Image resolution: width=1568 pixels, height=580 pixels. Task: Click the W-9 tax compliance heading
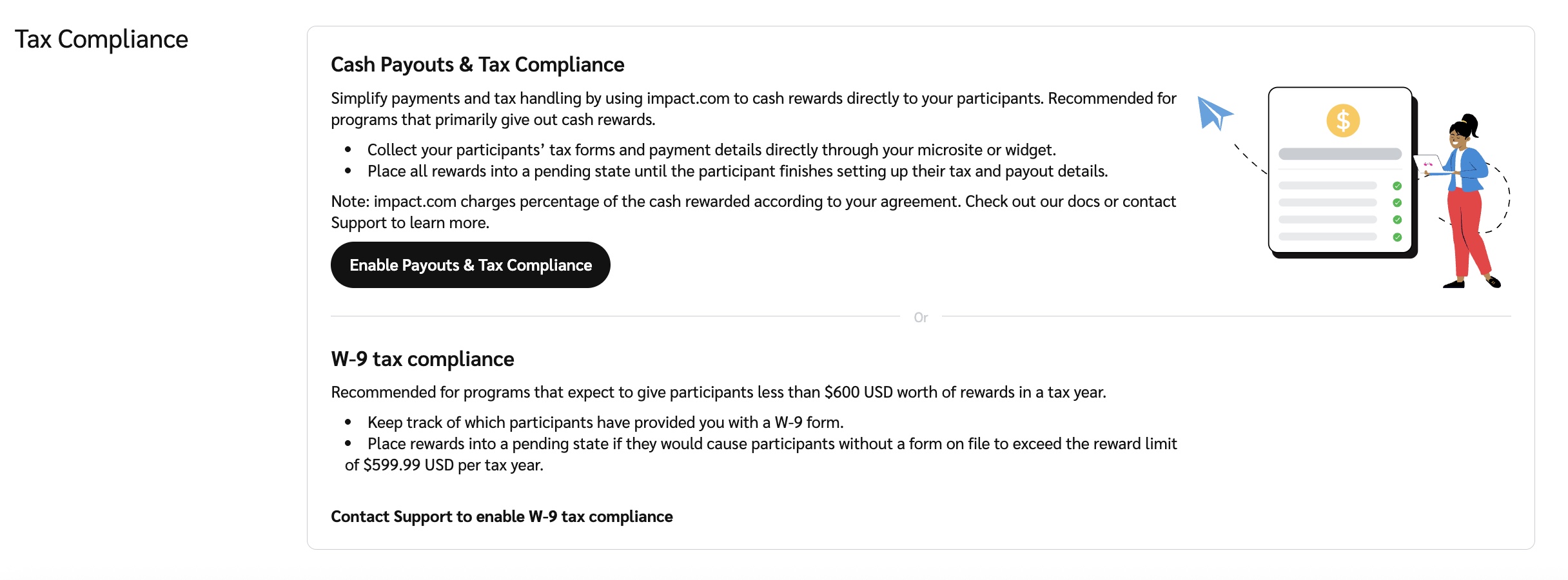(x=422, y=359)
